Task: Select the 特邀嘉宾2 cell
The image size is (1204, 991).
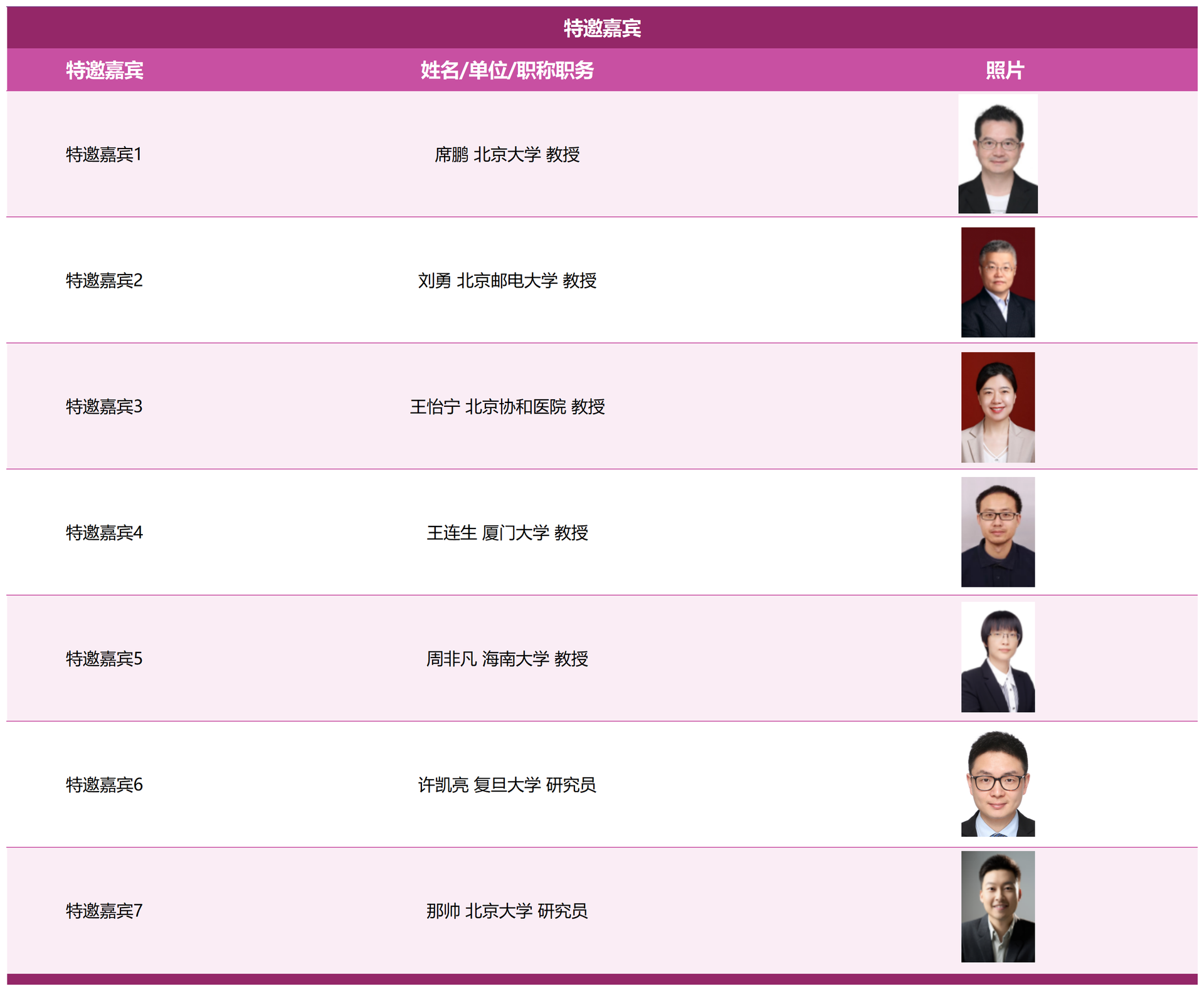Action: click(x=104, y=280)
